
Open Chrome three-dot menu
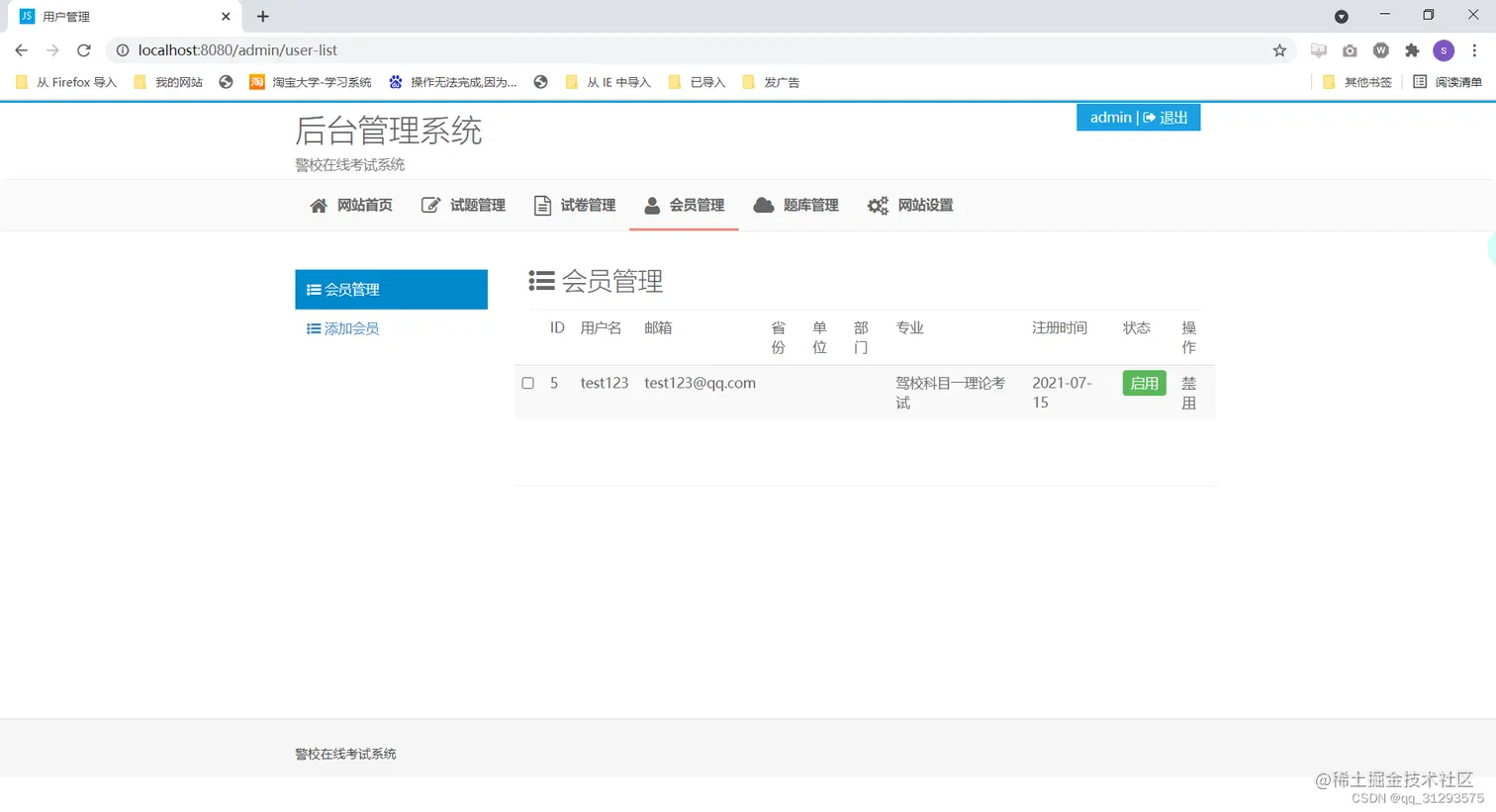point(1474,50)
